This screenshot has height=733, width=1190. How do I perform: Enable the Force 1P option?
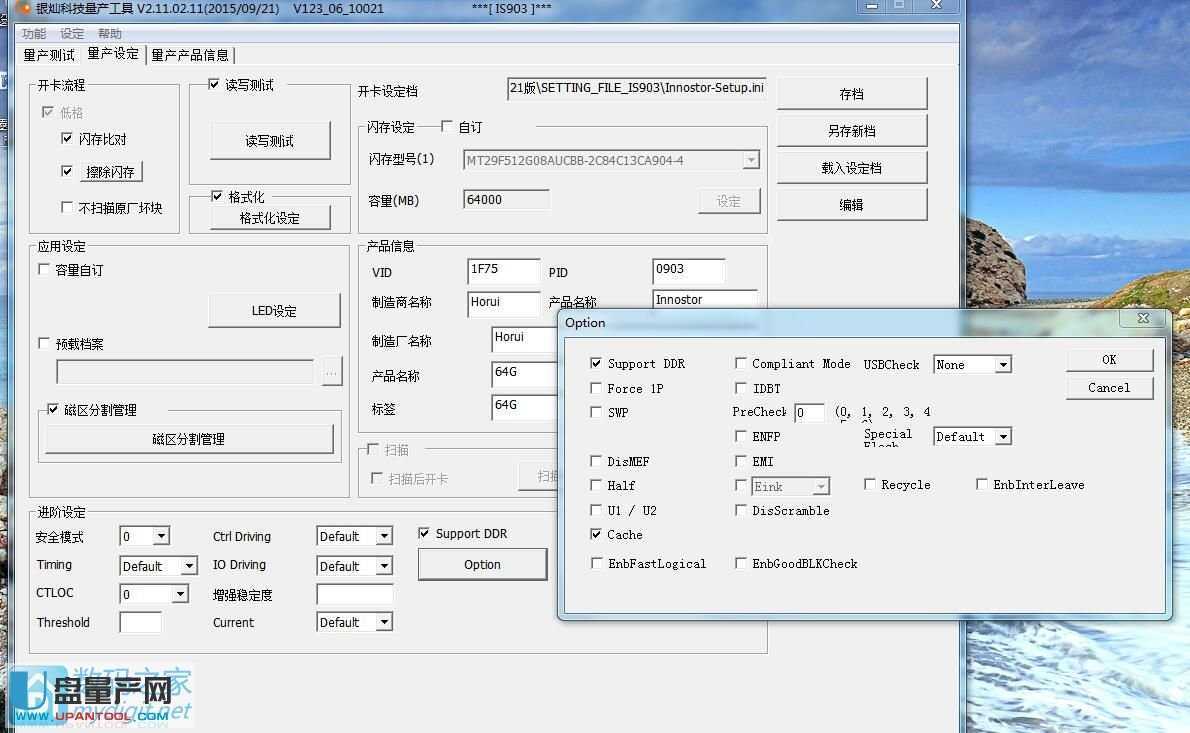point(596,388)
